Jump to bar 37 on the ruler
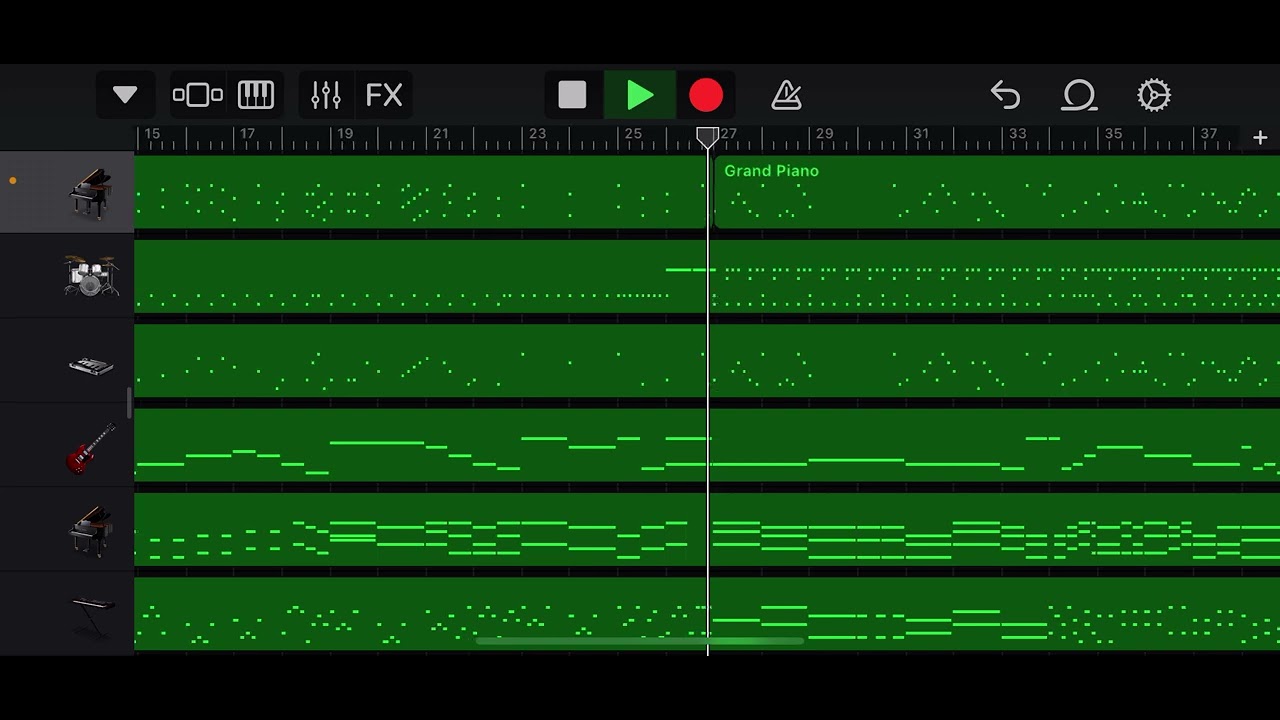1280x720 pixels. pyautogui.click(x=1209, y=133)
